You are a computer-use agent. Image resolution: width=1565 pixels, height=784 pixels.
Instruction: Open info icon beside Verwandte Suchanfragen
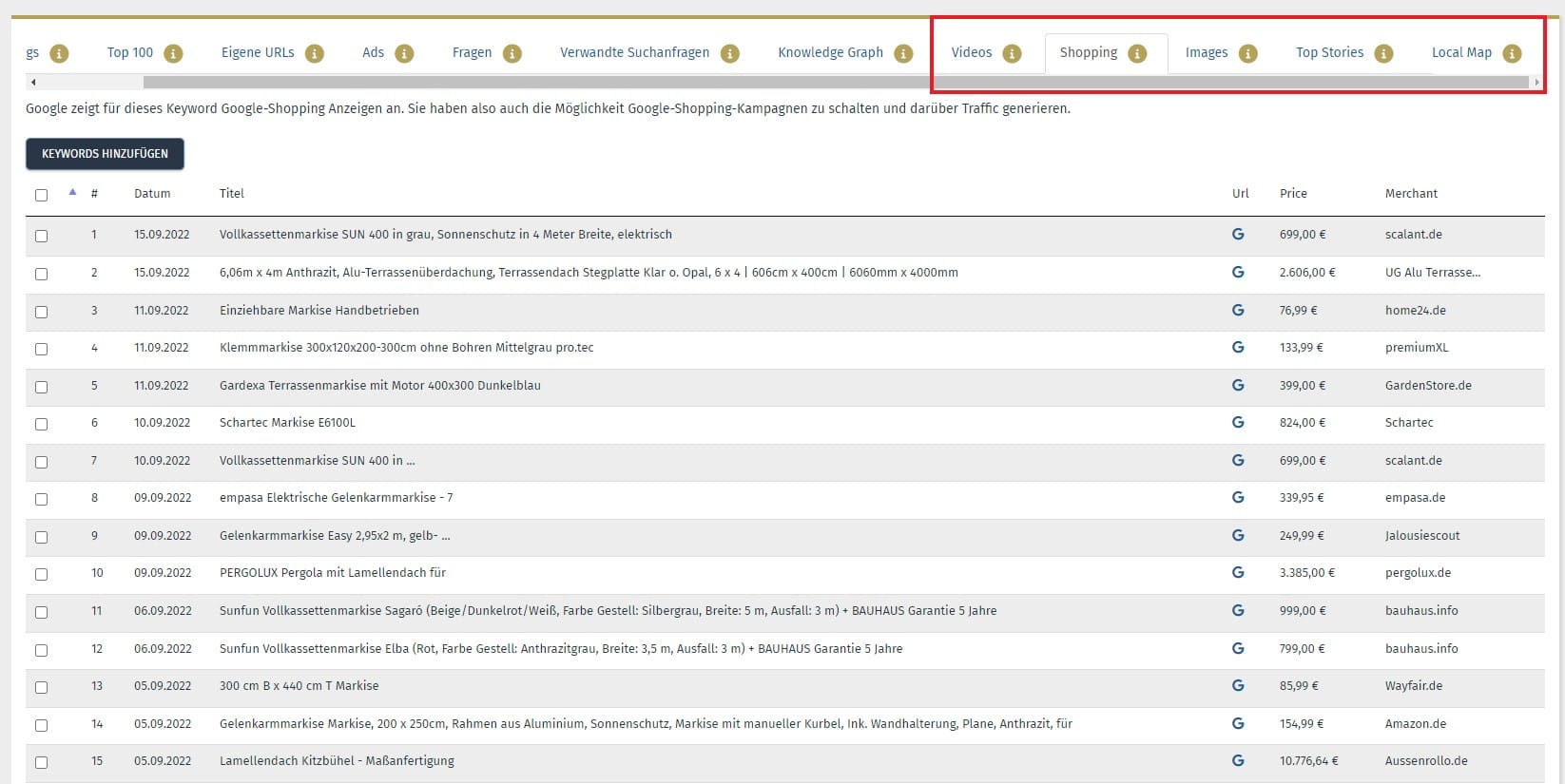tap(730, 53)
